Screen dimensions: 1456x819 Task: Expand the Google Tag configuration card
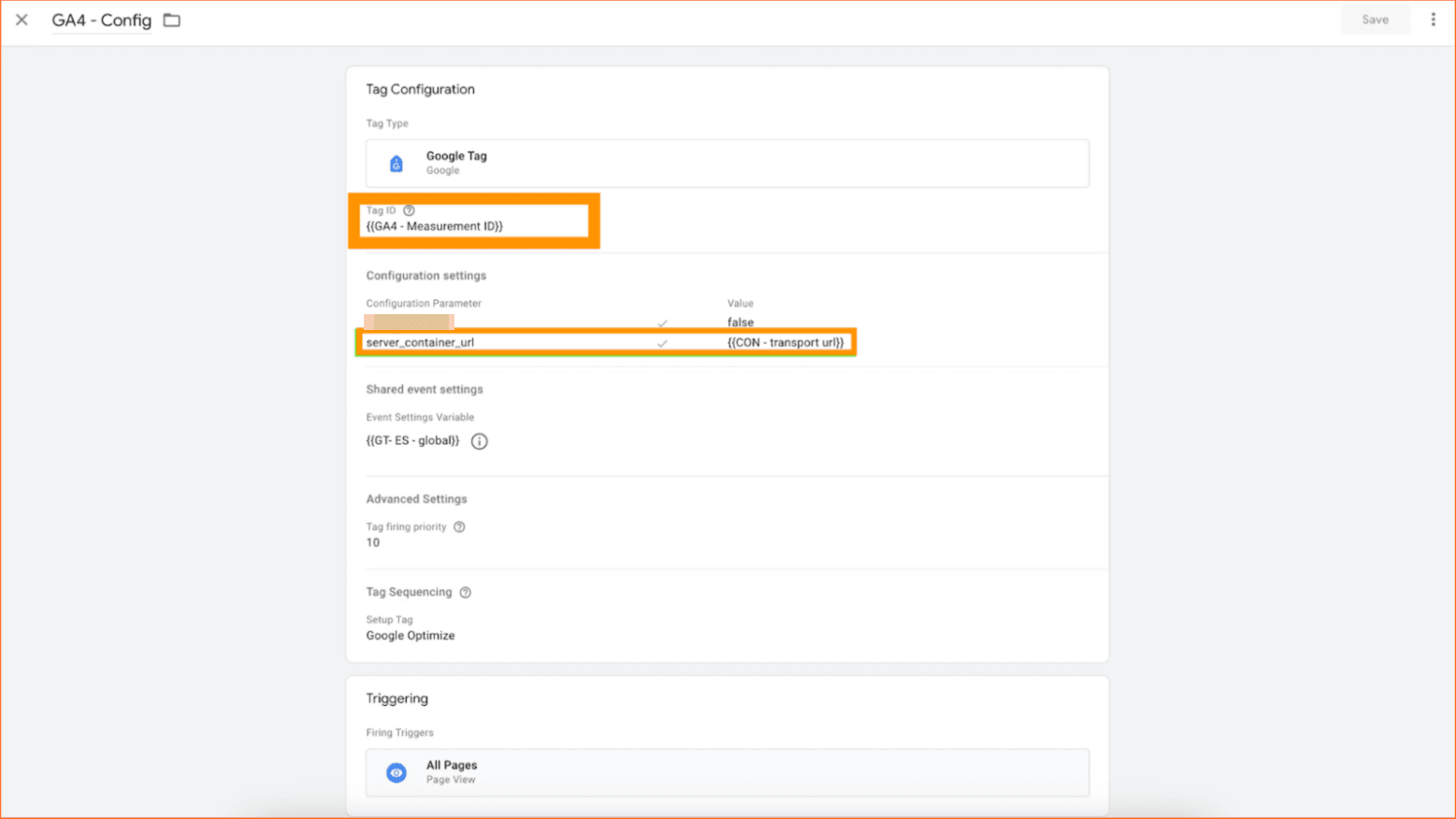(728, 163)
